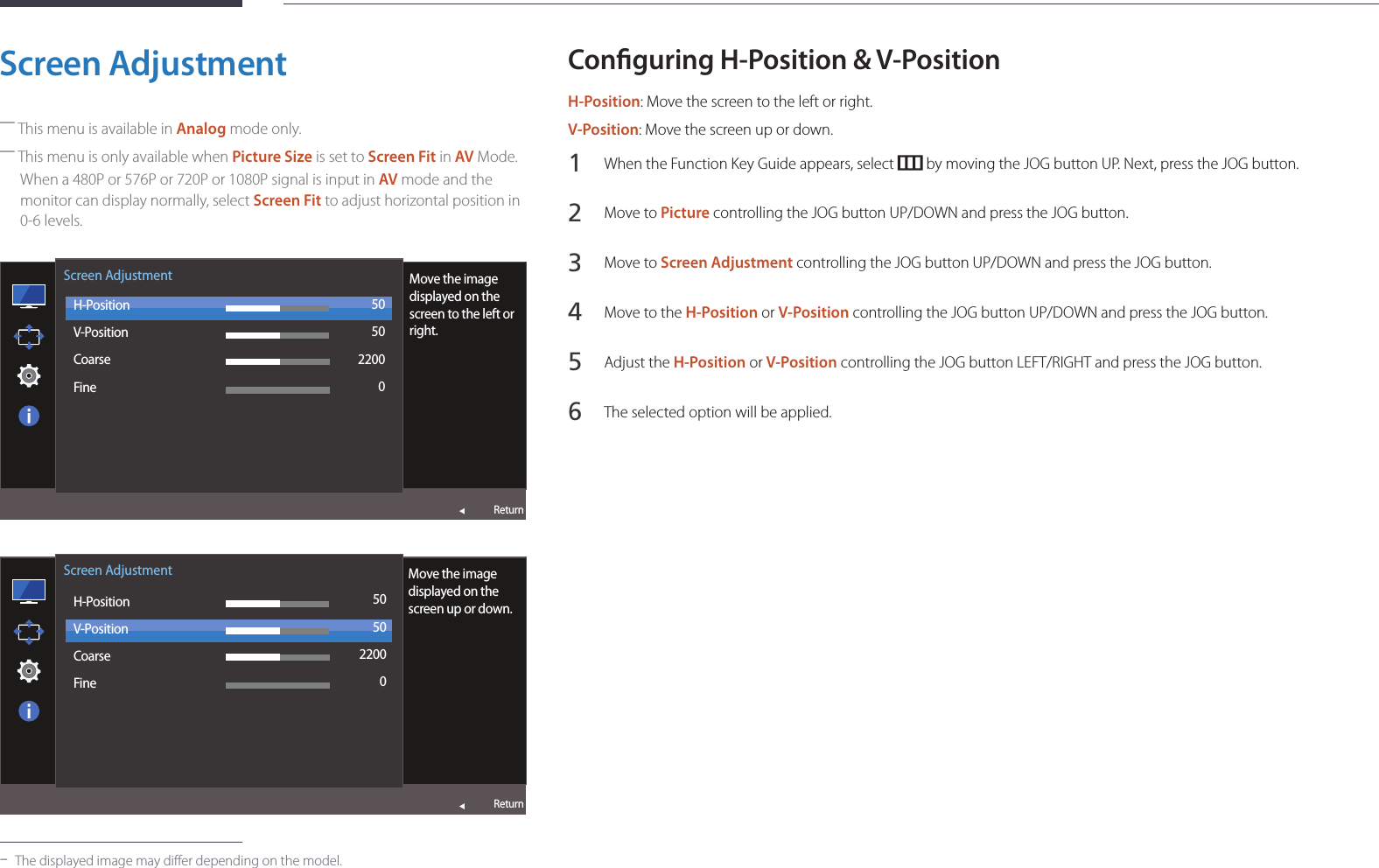
Task: Click Fine value 0 in upper OSD
Action: click(x=381, y=387)
